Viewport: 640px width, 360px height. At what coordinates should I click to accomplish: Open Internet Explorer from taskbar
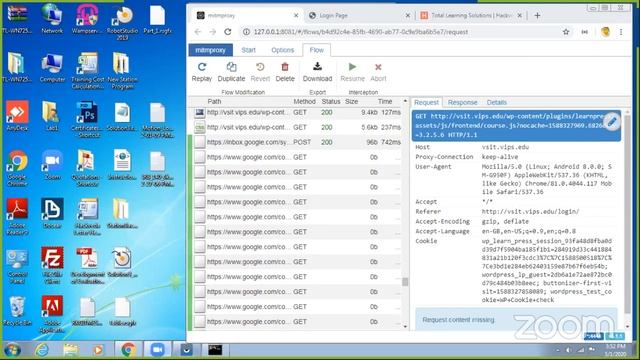(42, 350)
